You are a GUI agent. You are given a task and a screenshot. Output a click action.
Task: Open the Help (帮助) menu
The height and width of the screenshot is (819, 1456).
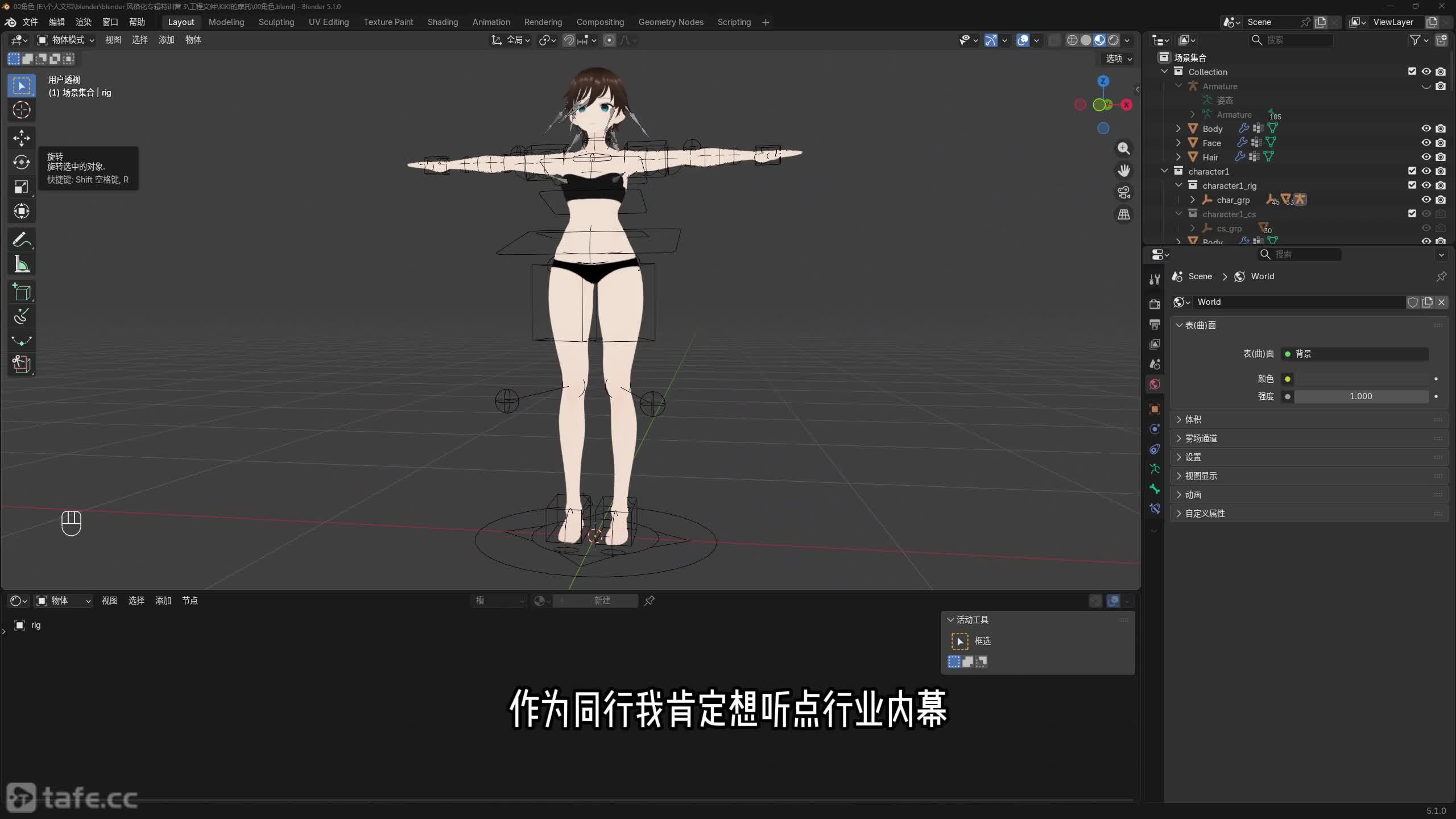(x=137, y=22)
